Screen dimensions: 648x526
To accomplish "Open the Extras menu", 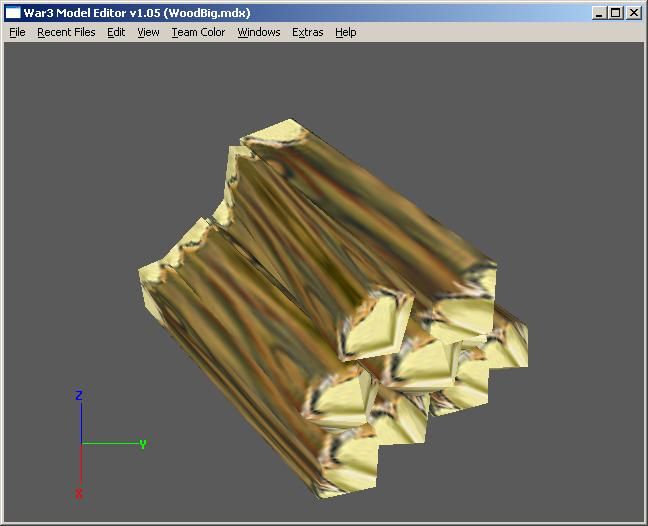I will tap(307, 32).
